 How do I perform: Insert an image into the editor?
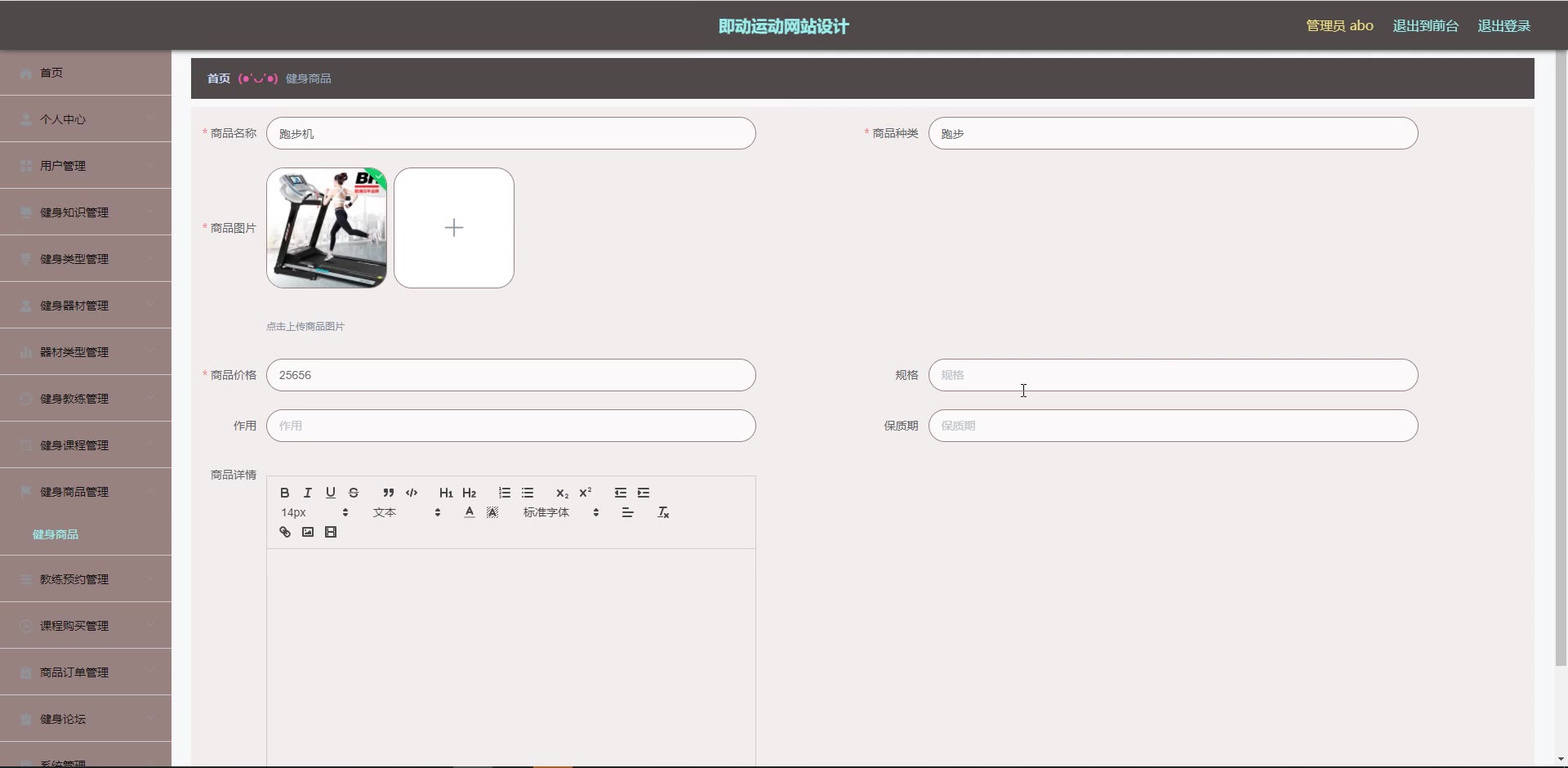pyautogui.click(x=307, y=532)
